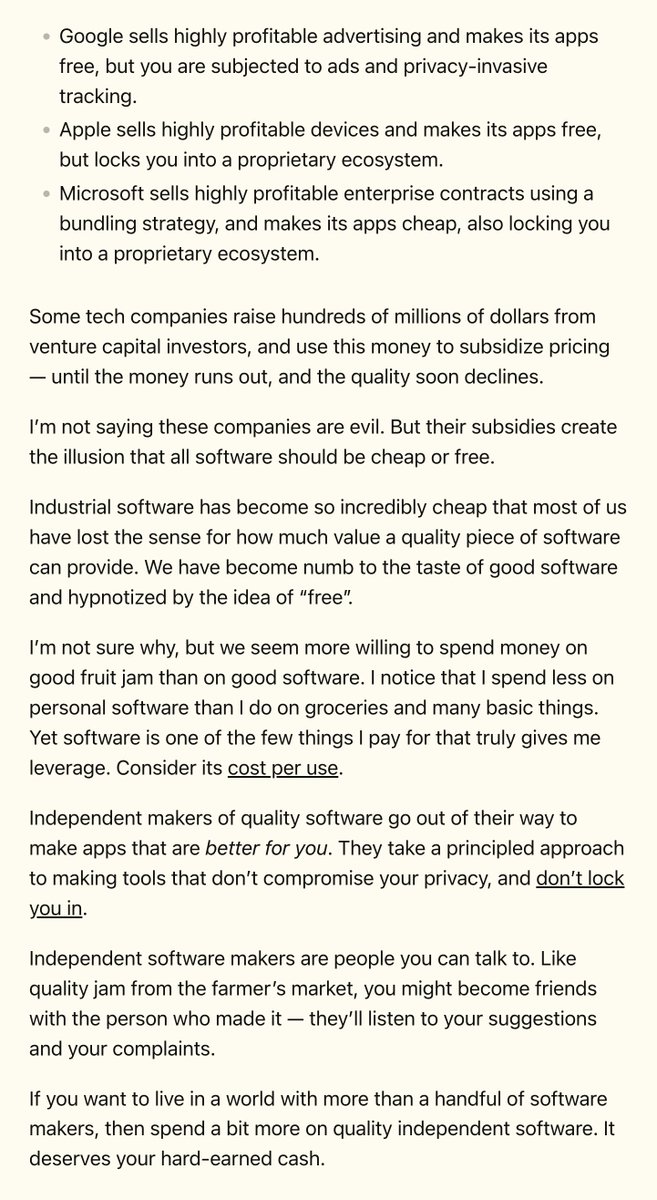Click the bullet dot before the Google item
Image resolution: width=657 pixels, height=1200 pixels.
point(45,37)
